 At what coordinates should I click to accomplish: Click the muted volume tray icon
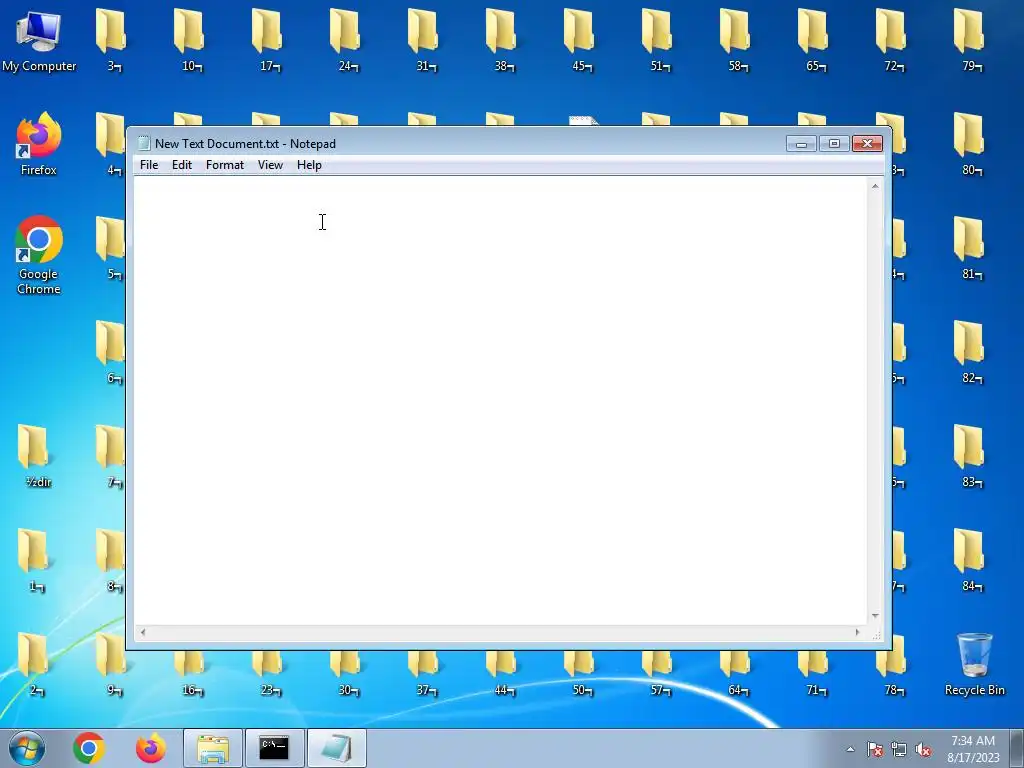click(923, 750)
